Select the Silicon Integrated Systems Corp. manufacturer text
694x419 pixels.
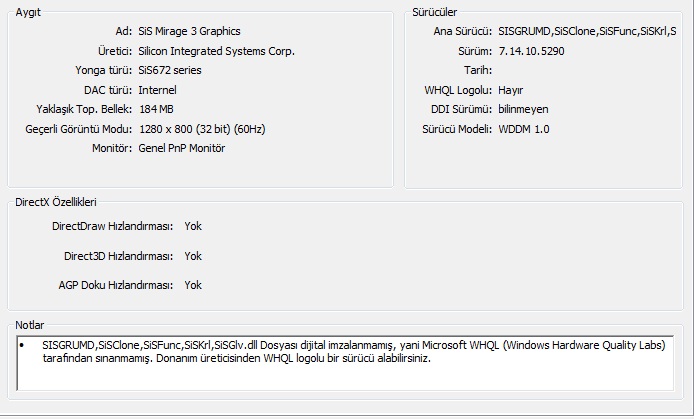tap(216, 51)
